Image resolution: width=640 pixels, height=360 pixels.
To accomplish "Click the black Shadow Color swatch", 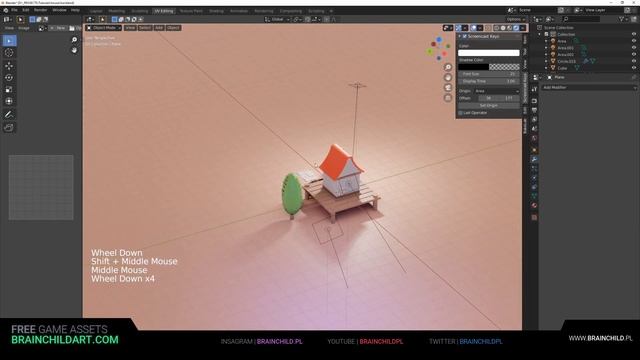I will pos(473,67).
